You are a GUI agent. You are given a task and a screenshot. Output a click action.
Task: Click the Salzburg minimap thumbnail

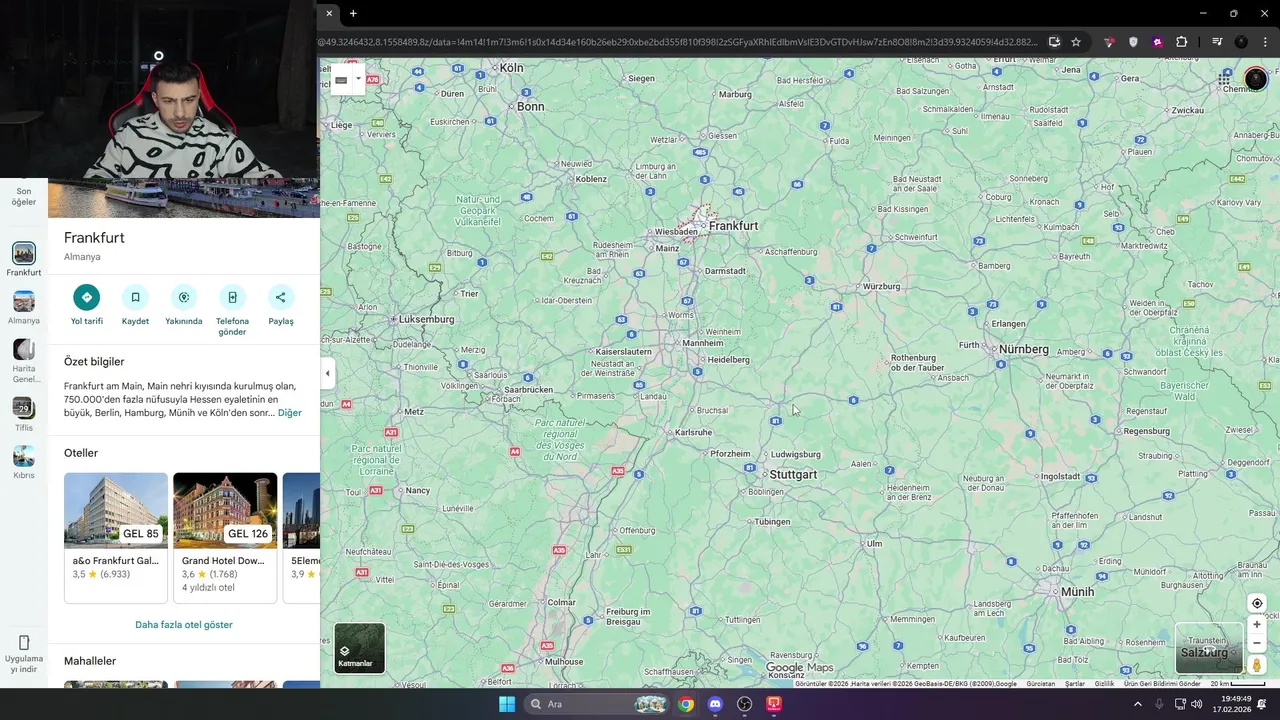tap(1209, 648)
